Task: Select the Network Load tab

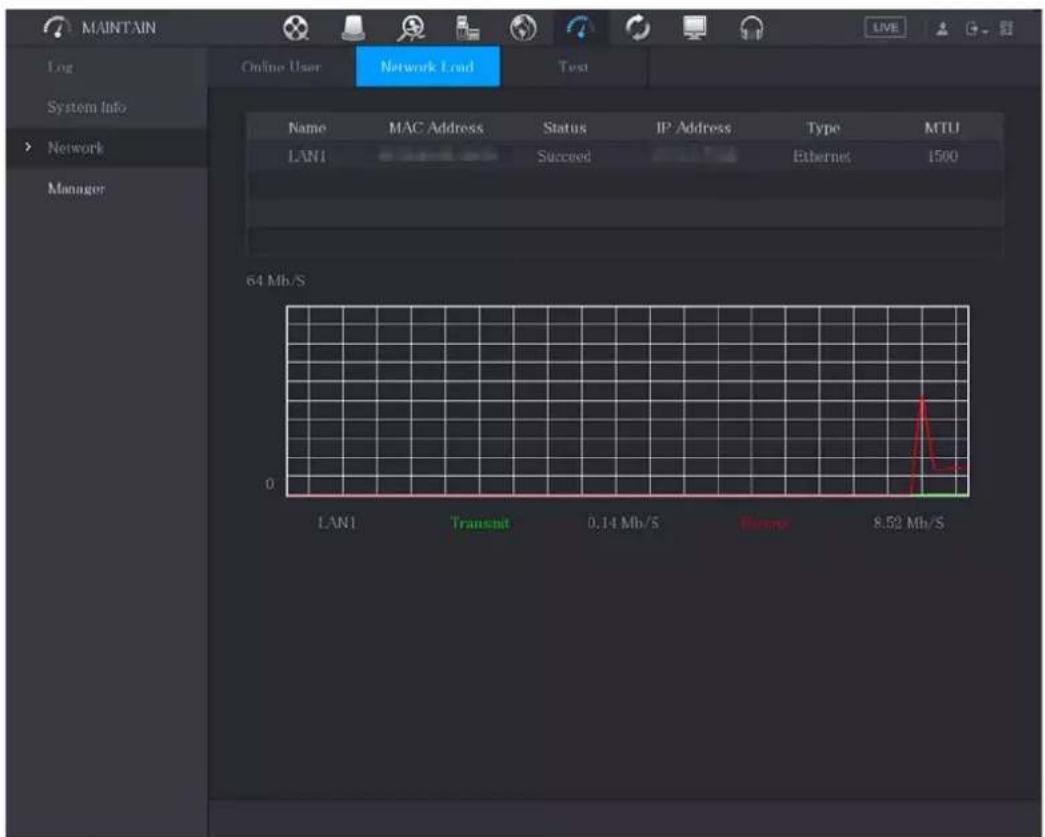Action: pyautogui.click(x=427, y=67)
